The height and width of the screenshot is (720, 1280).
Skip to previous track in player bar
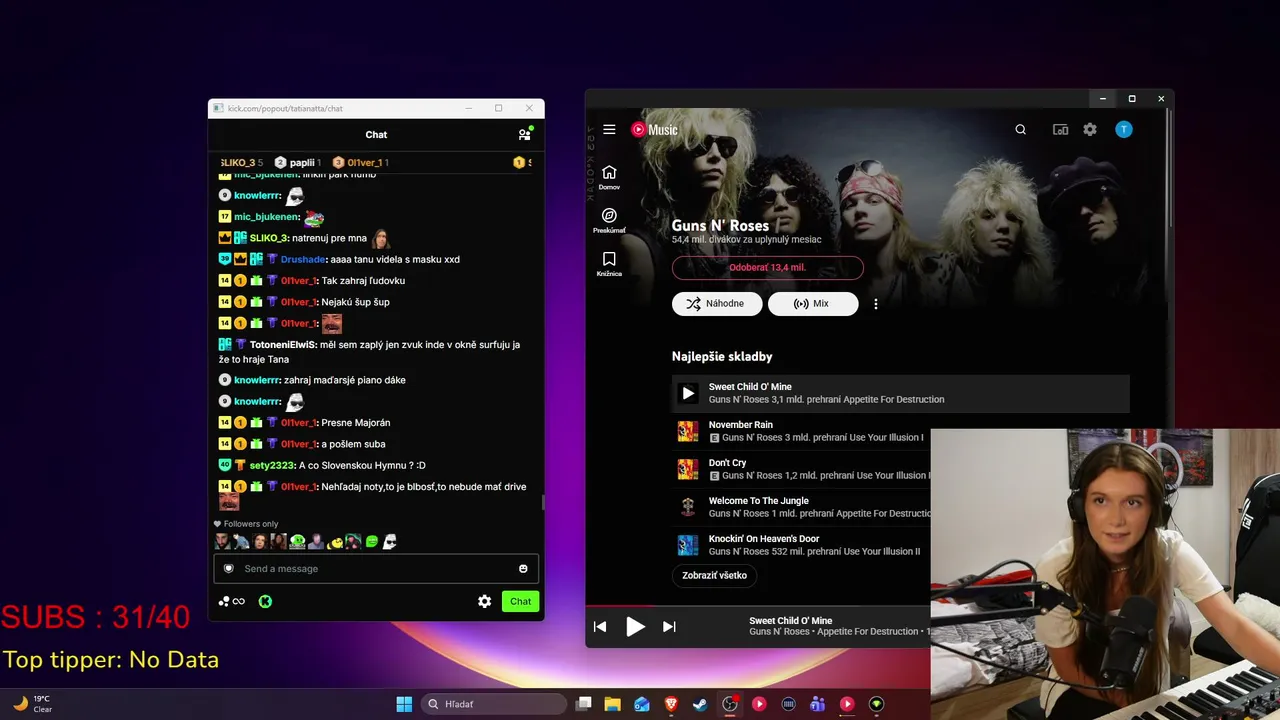pos(600,627)
